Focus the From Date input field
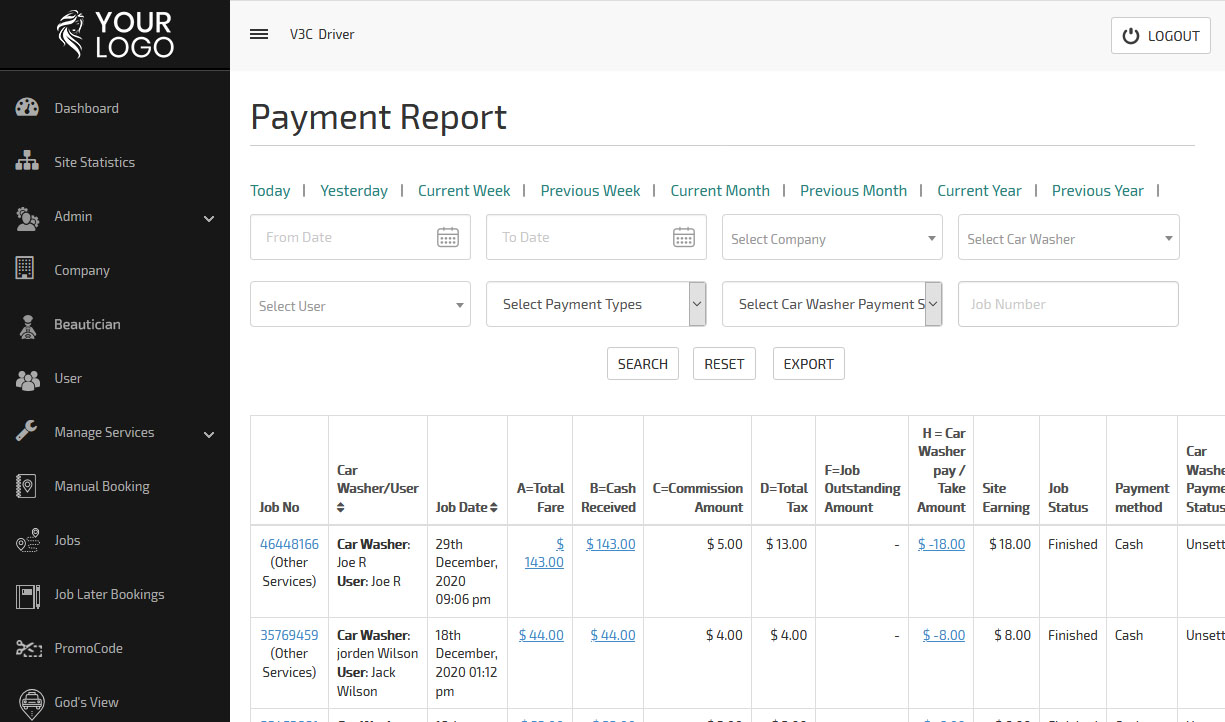 [360, 237]
